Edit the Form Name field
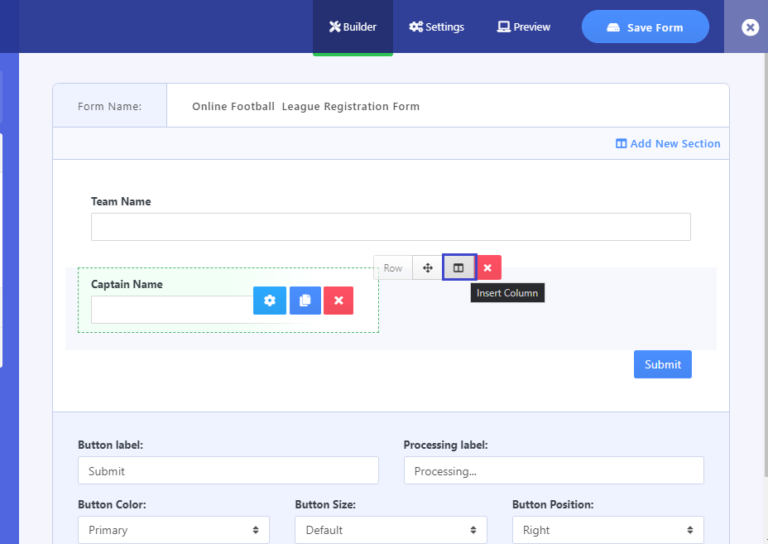The height and width of the screenshot is (544, 768). click(447, 106)
